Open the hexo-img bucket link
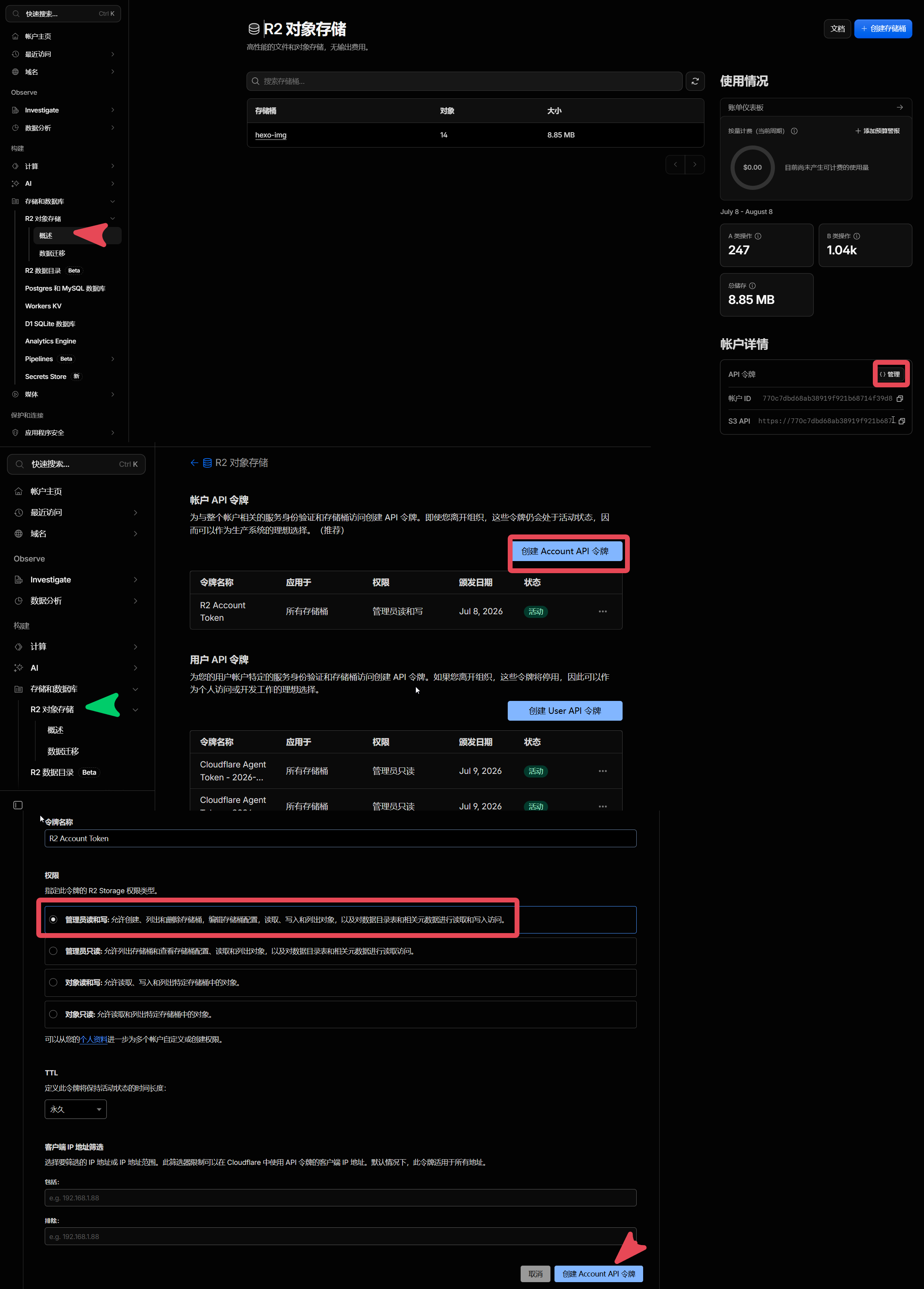924x1289 pixels. [270, 135]
